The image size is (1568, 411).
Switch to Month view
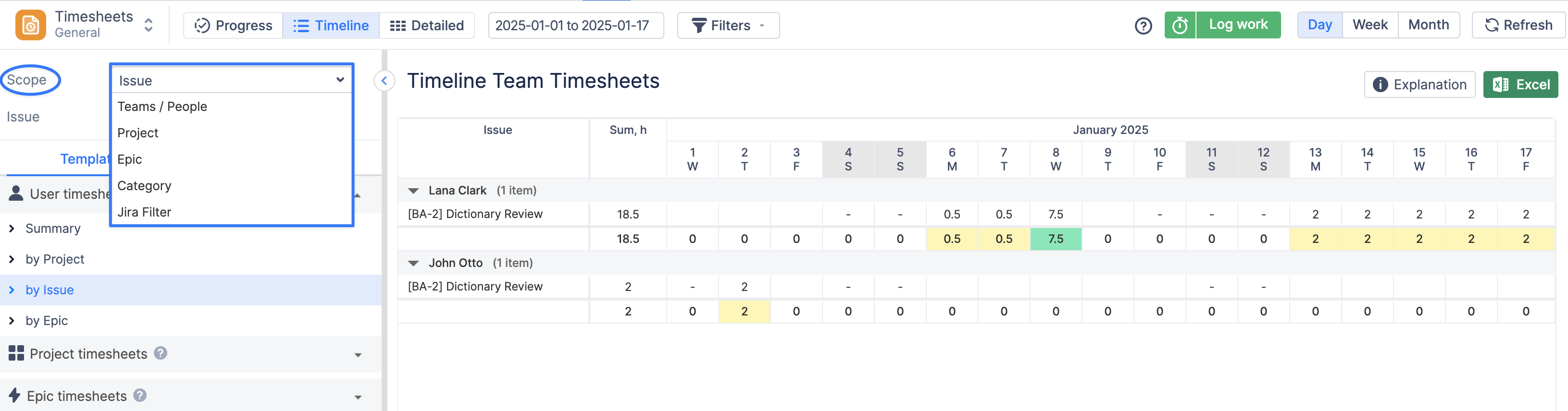click(x=1428, y=25)
